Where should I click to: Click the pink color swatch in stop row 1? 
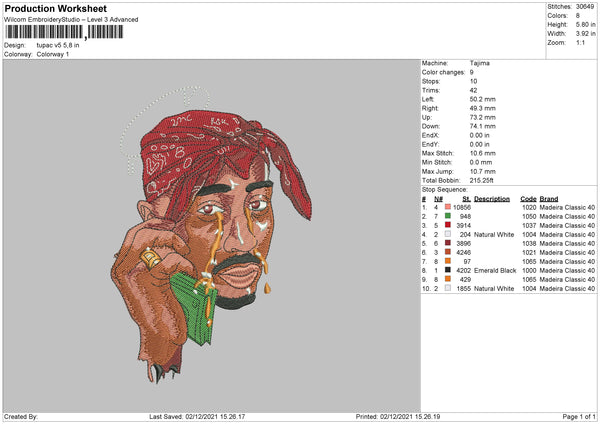pyautogui.click(x=448, y=207)
